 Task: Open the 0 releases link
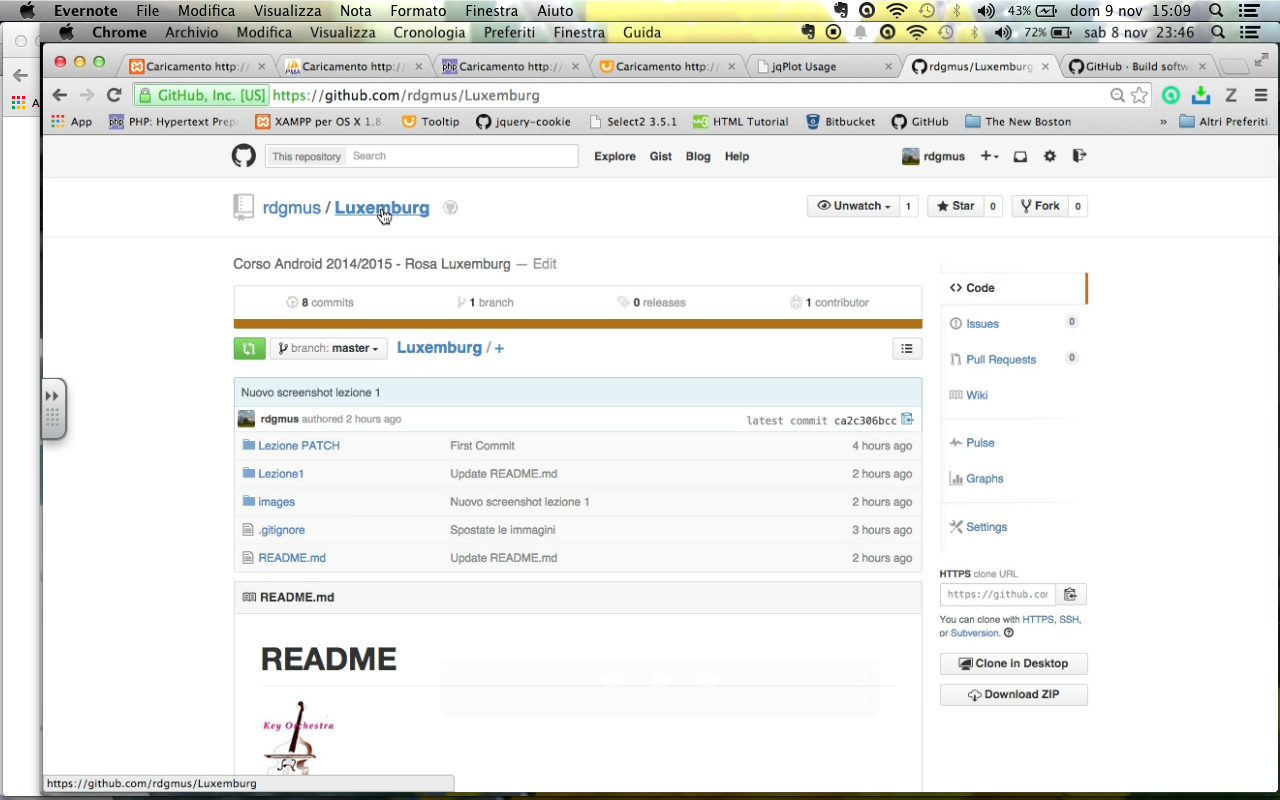(x=652, y=302)
